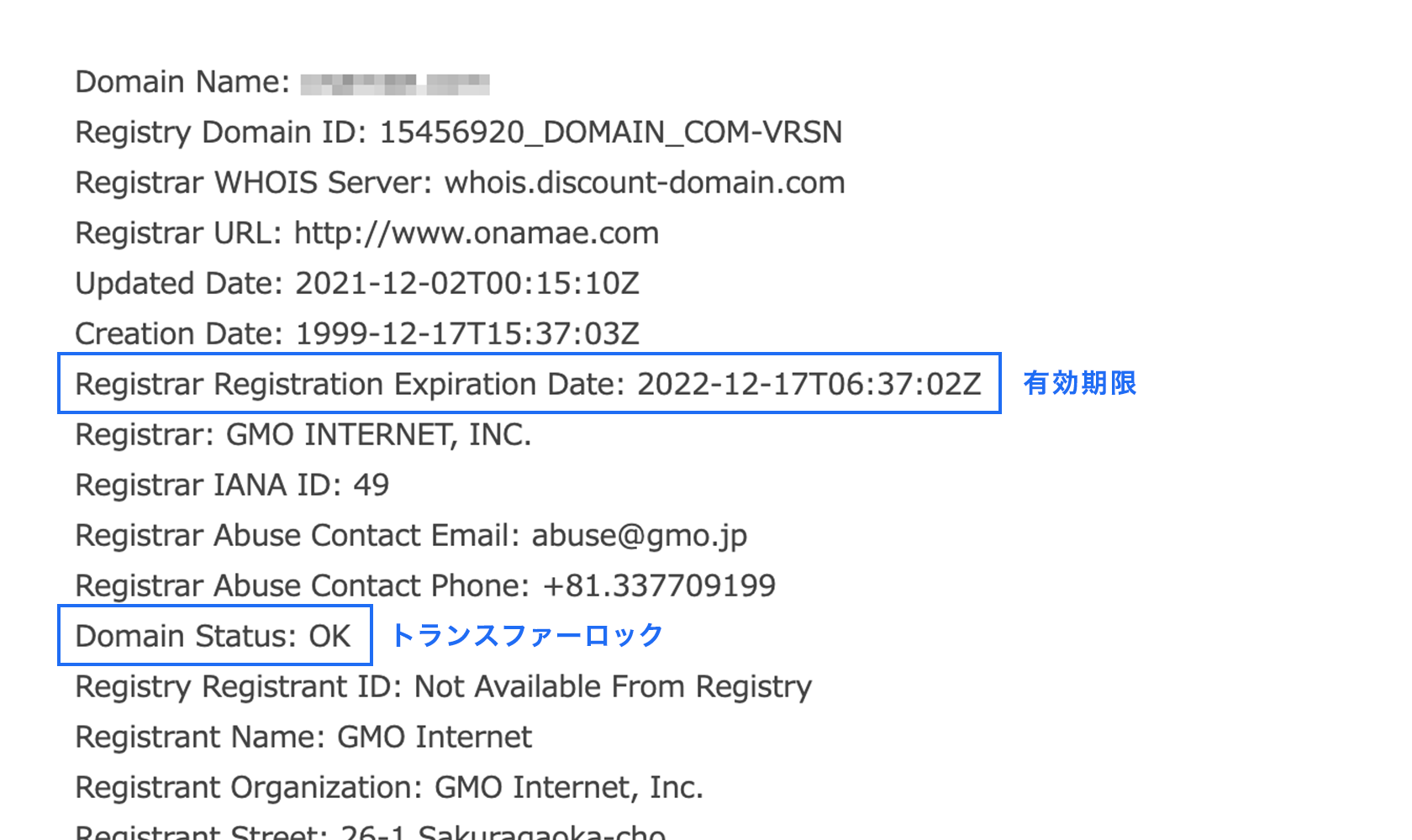1412x840 pixels.
Task: Click the Registrar GMO INTERNET, INC. line
Action: (303, 435)
